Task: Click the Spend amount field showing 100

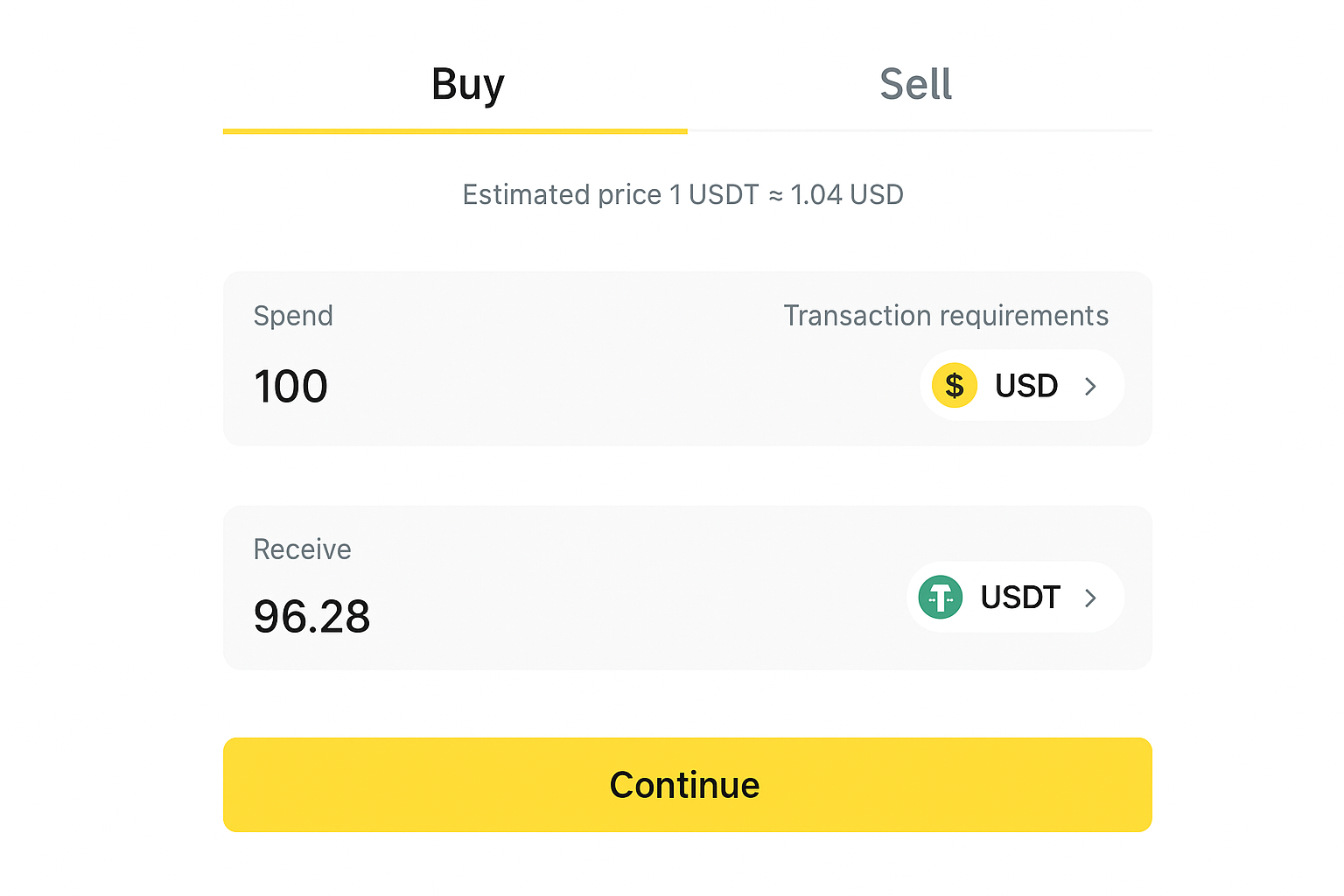Action: tap(290, 385)
